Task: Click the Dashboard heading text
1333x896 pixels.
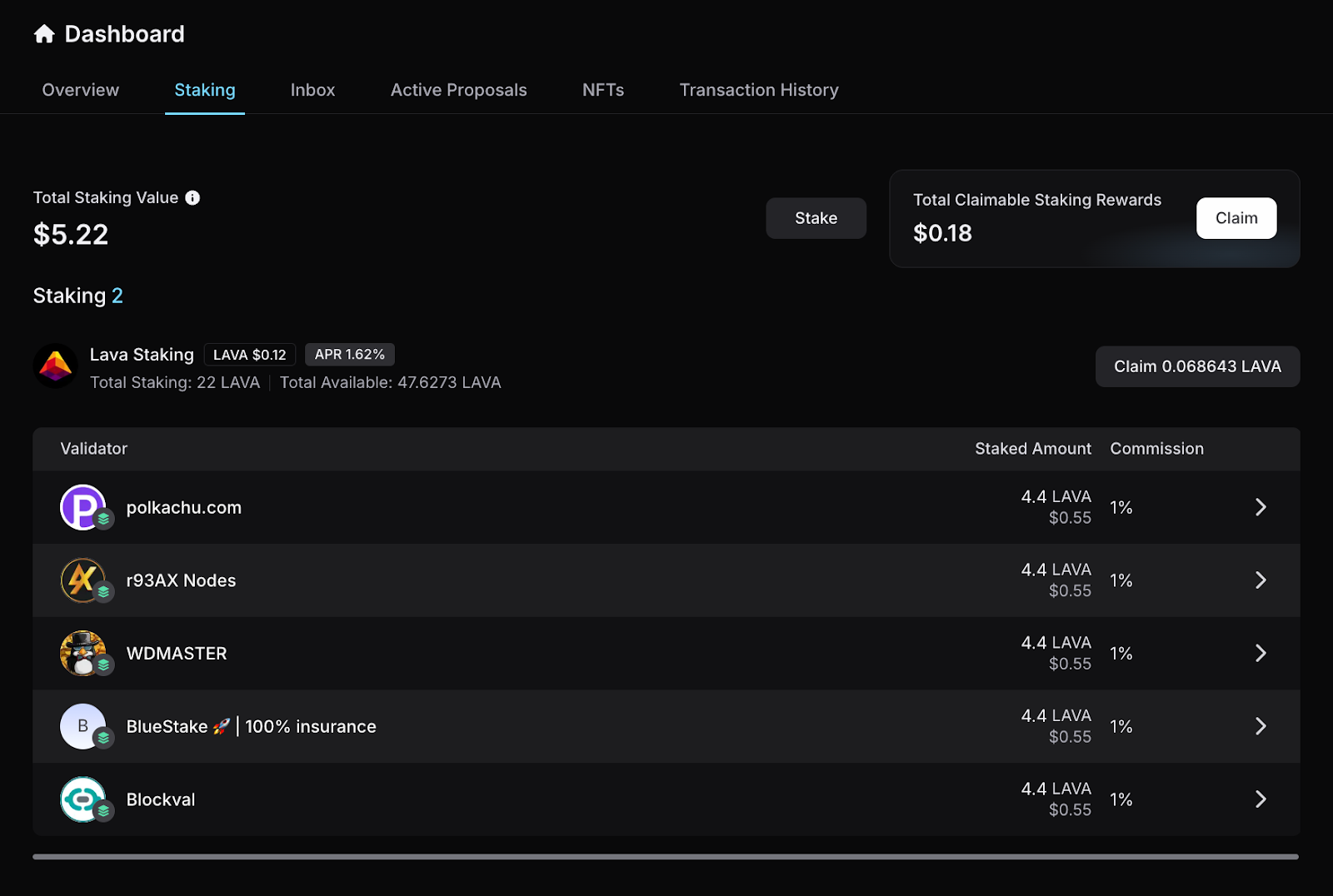Action: pyautogui.click(x=125, y=34)
